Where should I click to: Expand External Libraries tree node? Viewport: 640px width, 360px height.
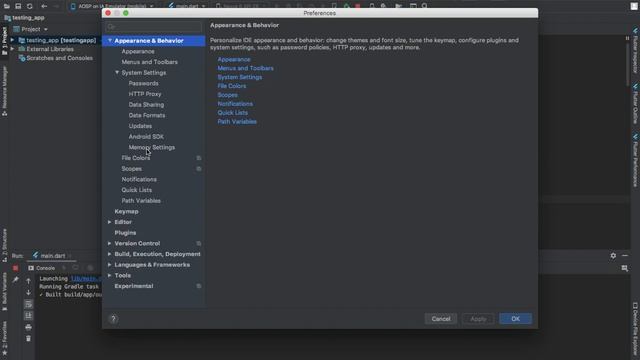pos(12,49)
